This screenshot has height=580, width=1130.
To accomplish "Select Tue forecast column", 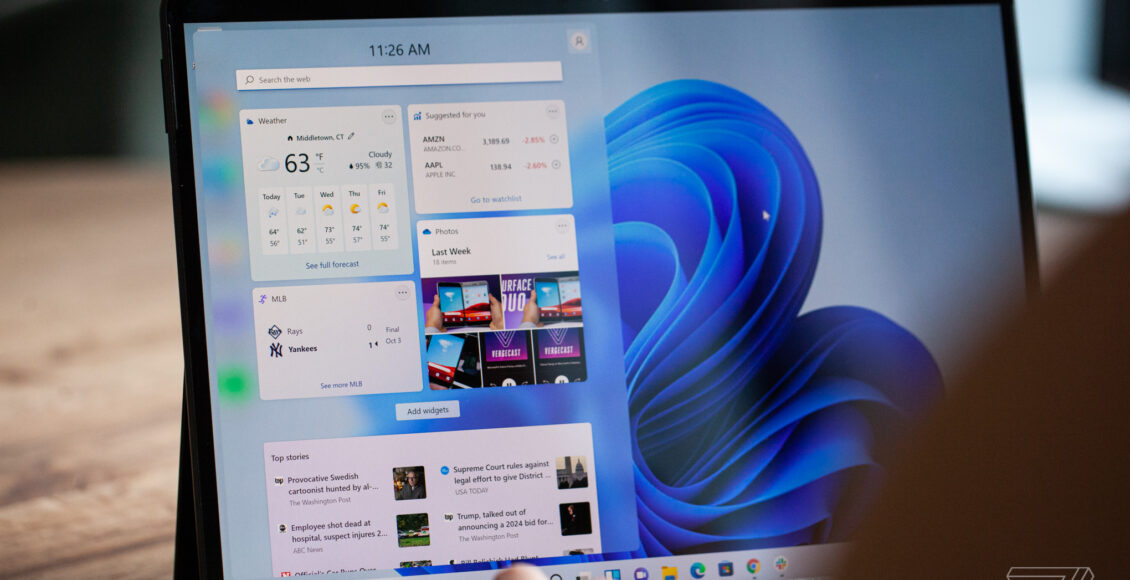I will (x=300, y=218).
